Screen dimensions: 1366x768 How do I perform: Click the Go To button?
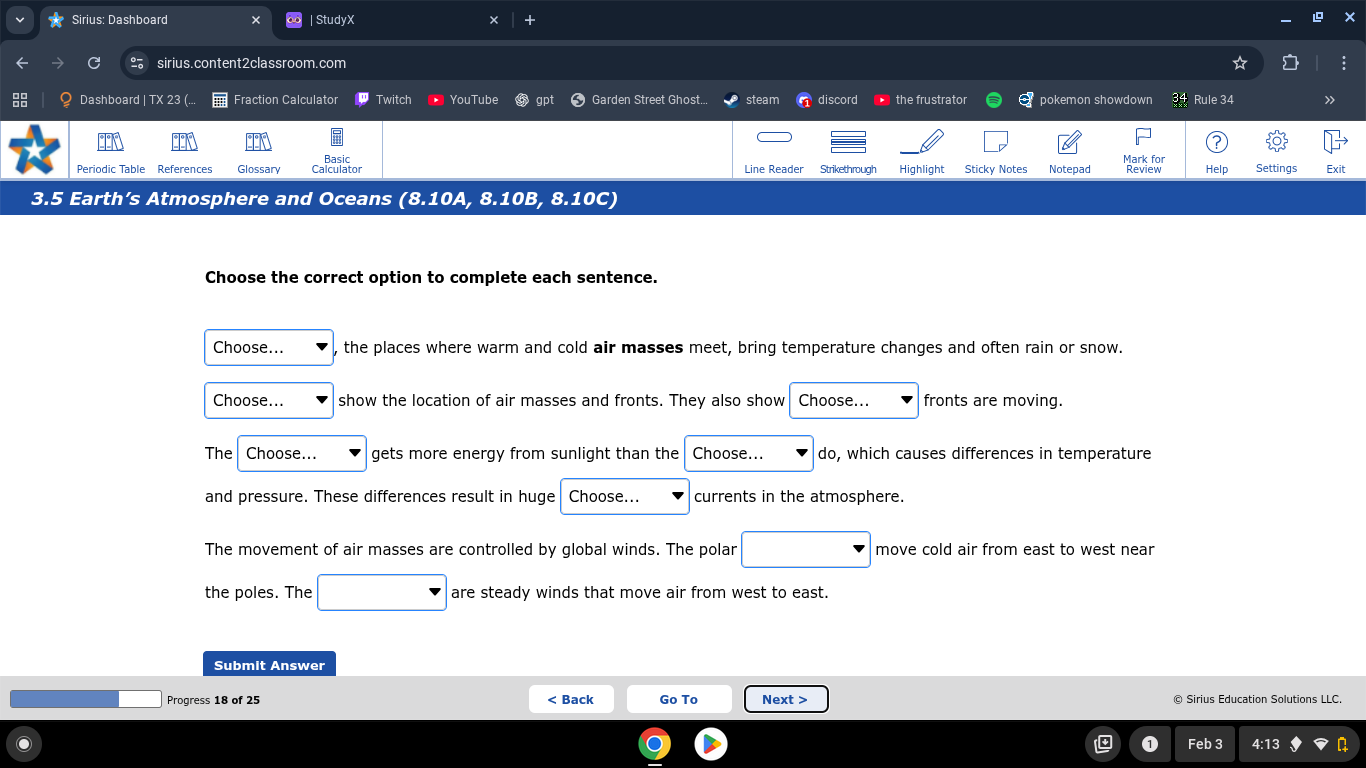679,699
